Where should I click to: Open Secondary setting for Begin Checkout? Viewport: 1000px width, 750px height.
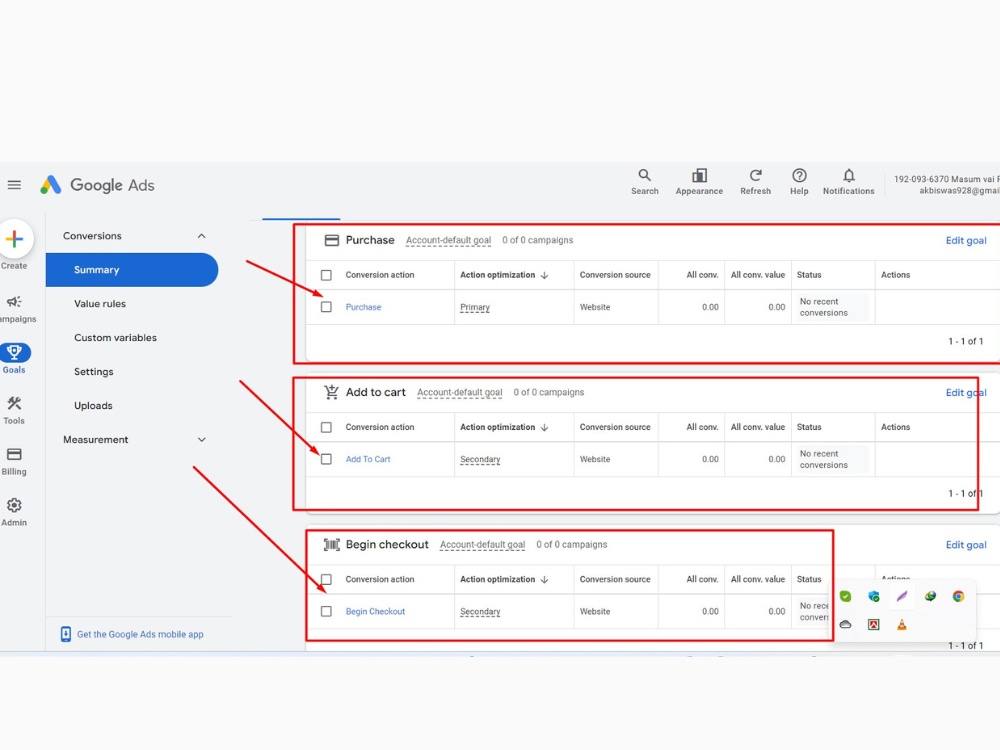480,611
